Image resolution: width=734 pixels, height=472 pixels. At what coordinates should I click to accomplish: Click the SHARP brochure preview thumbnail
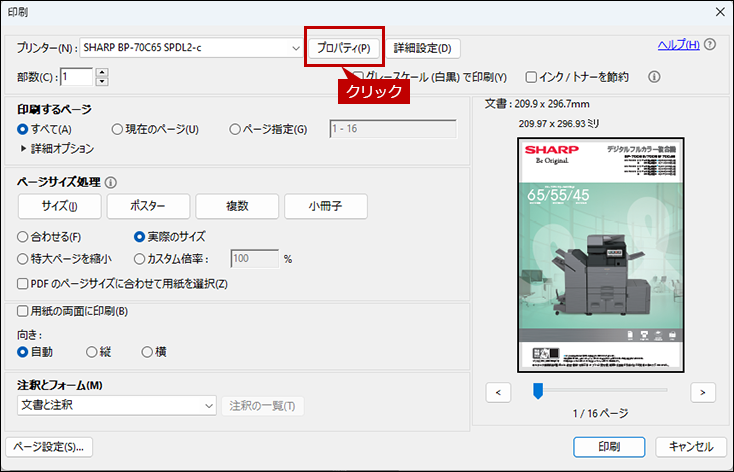click(601, 255)
